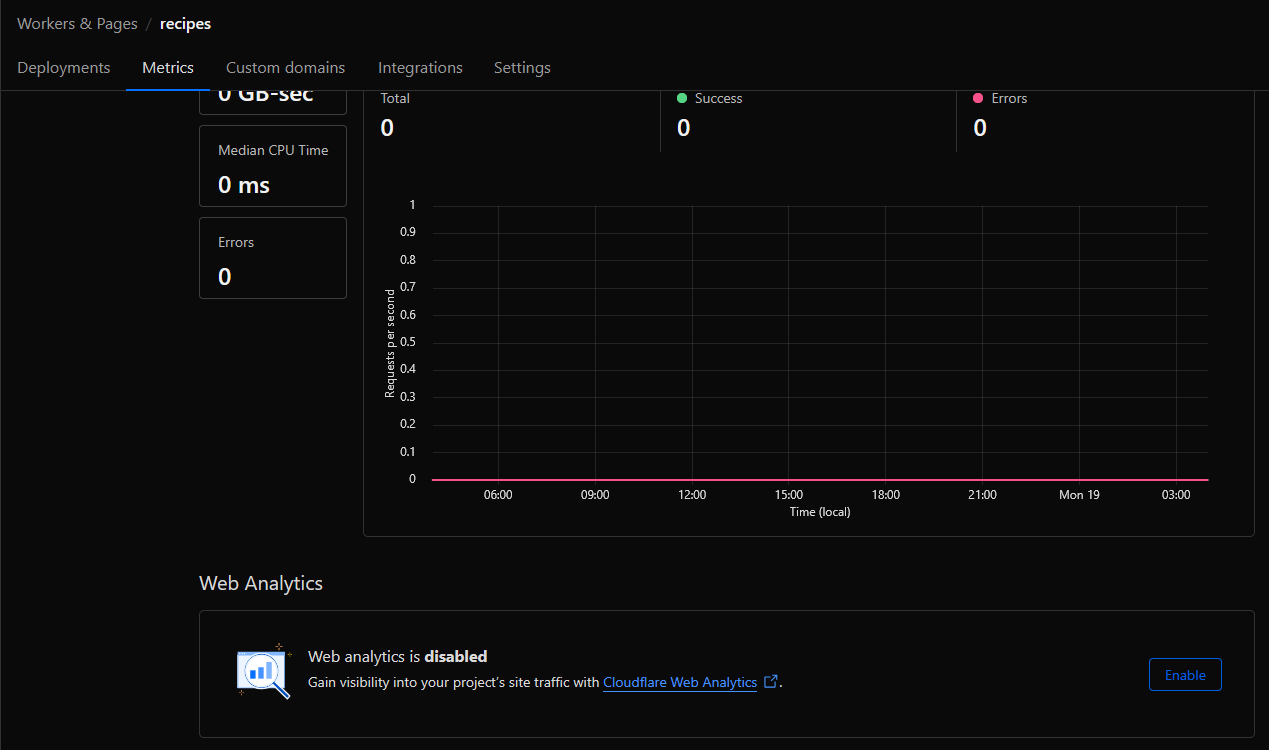Select the Metrics tab
This screenshot has height=750, width=1269.
(168, 68)
